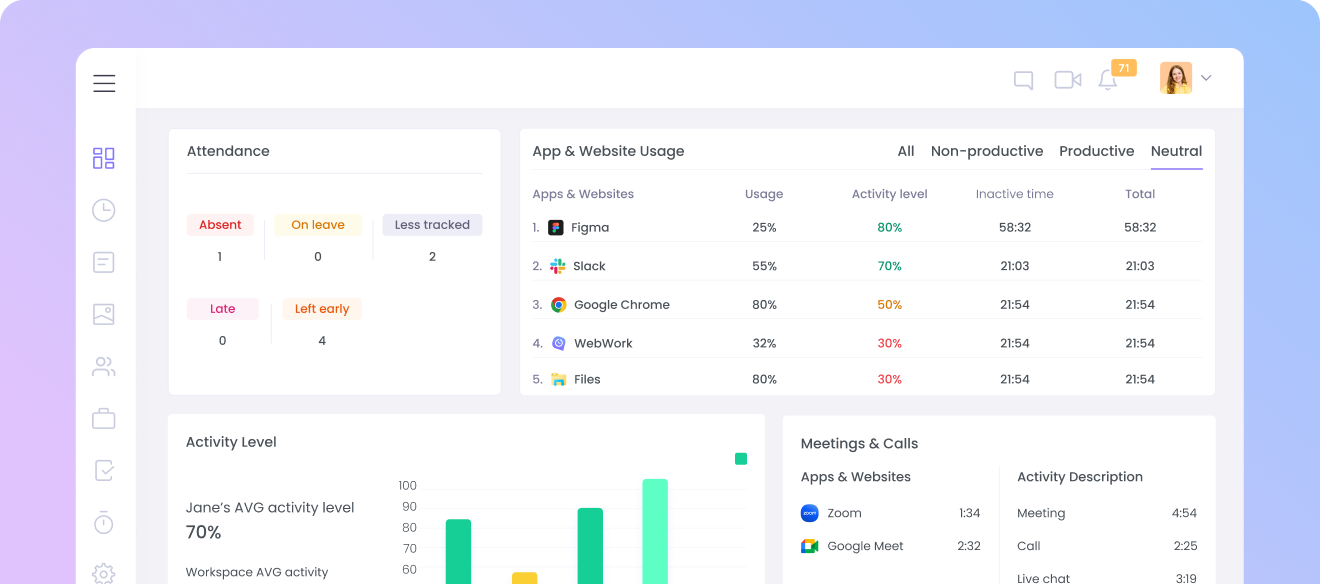Start a video call from header
Viewport: 1320px width, 584px height.
(x=1067, y=80)
